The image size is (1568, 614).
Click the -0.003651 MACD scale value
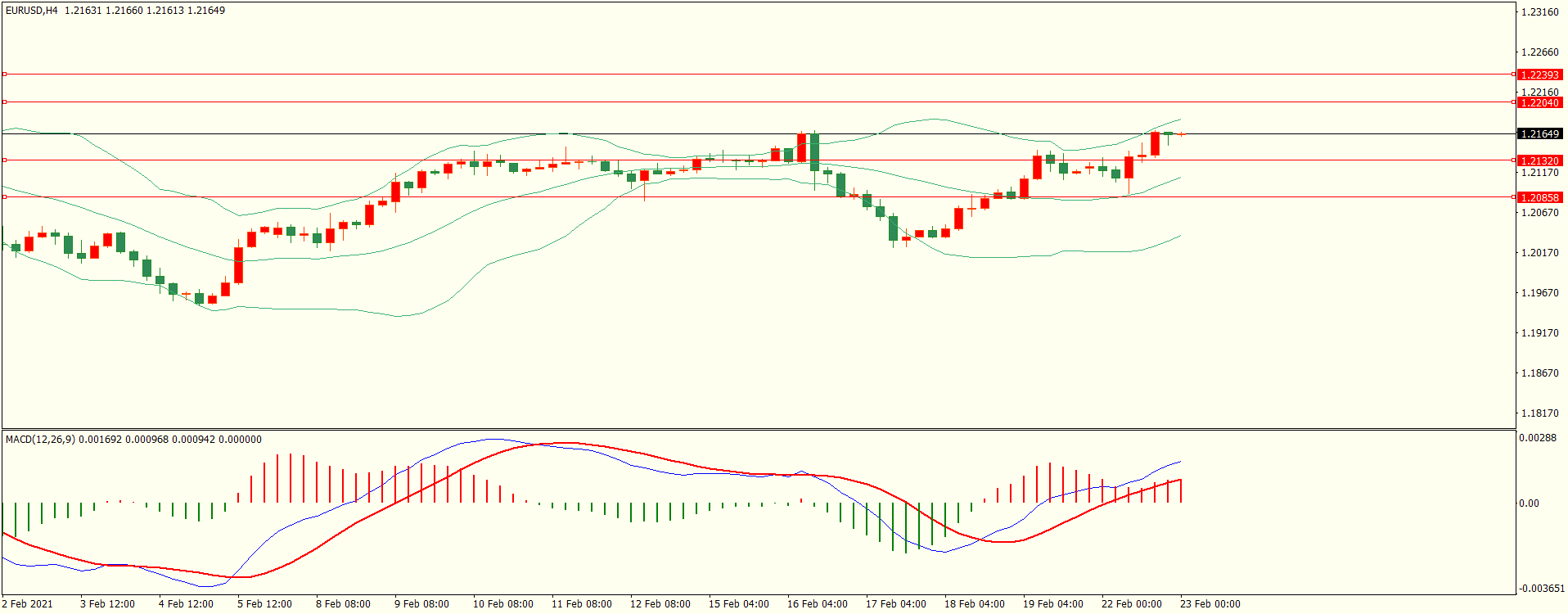pos(1541,589)
